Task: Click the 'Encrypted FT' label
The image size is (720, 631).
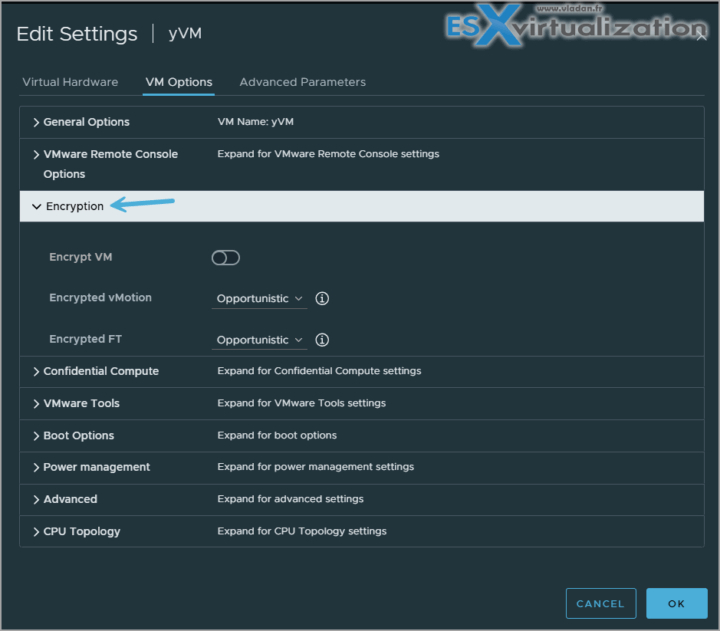Action: tap(85, 339)
